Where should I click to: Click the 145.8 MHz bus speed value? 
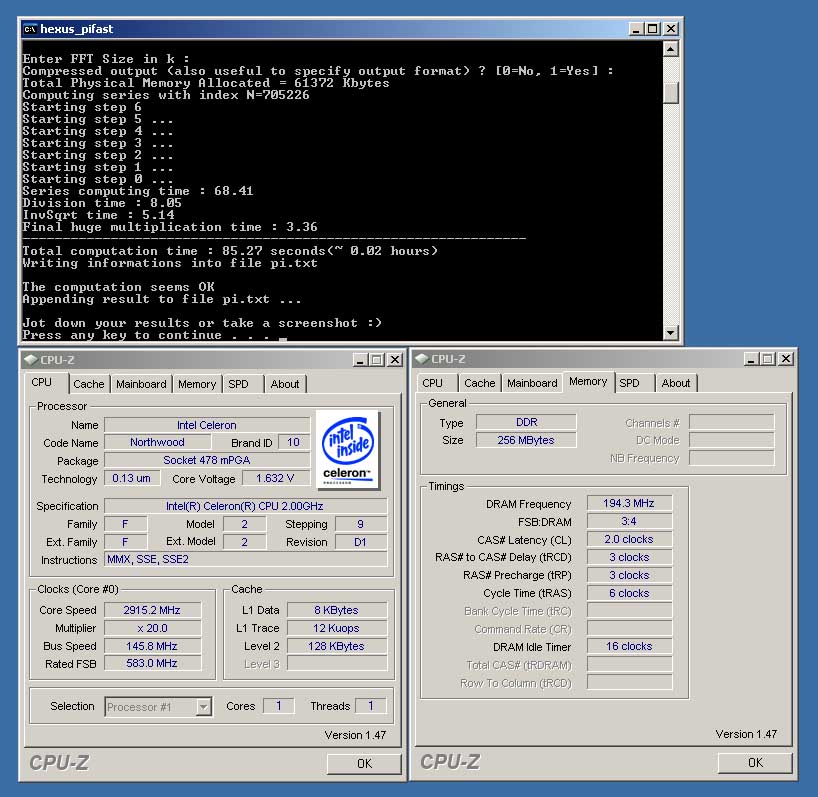point(152,646)
